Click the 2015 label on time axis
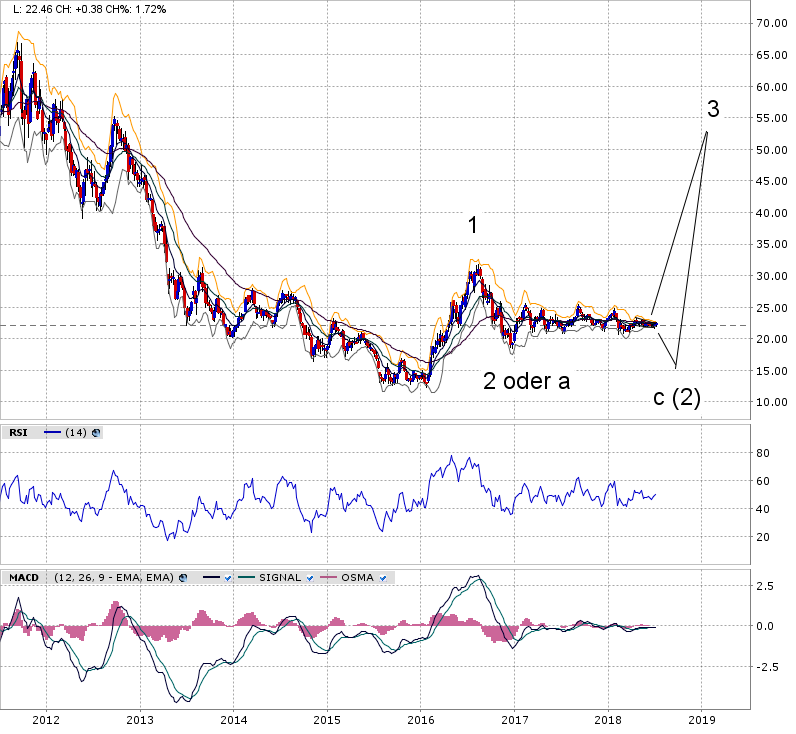796x734 pixels. tap(327, 719)
